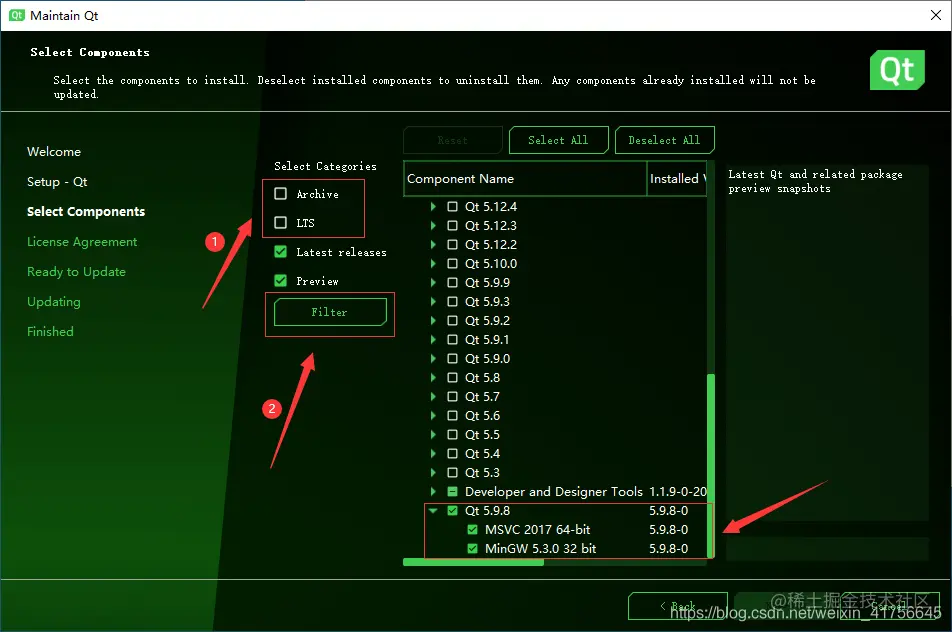Viewport: 952px width, 632px height.
Task: Click the Qt icon in the title bar
Action: [x=16, y=15]
